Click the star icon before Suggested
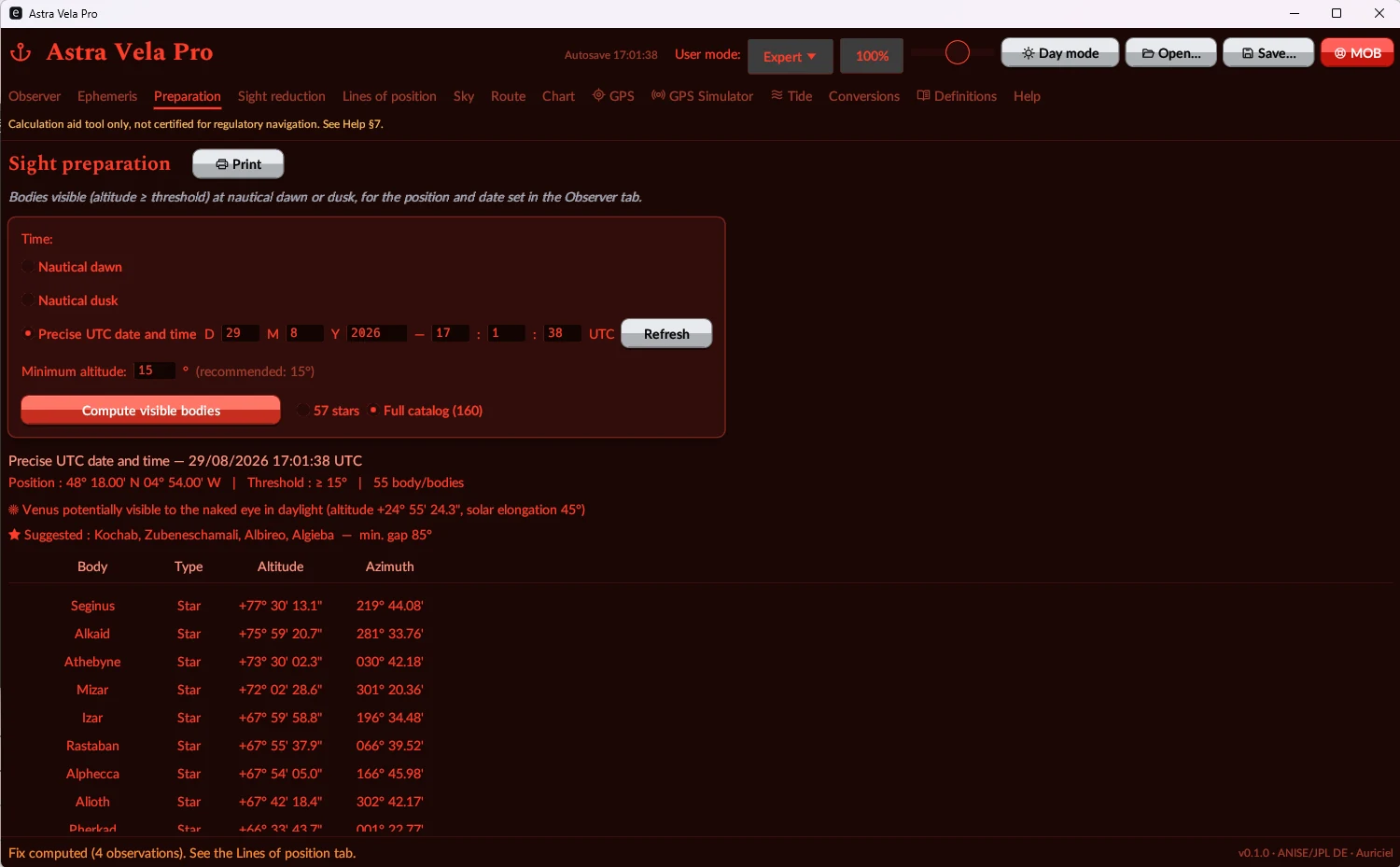1400x867 pixels. (14, 535)
